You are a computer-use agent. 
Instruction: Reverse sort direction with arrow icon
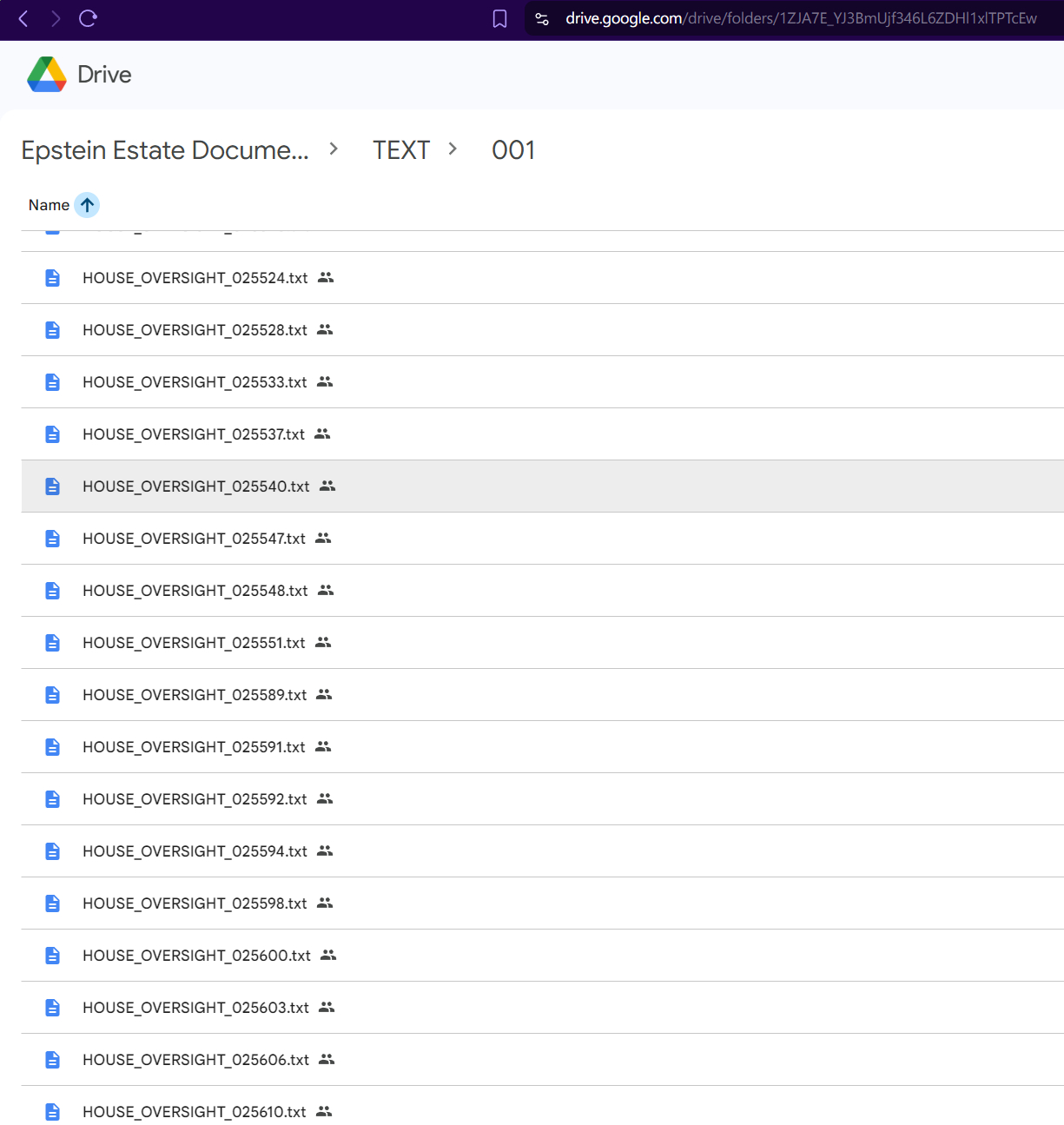pyautogui.click(x=87, y=205)
